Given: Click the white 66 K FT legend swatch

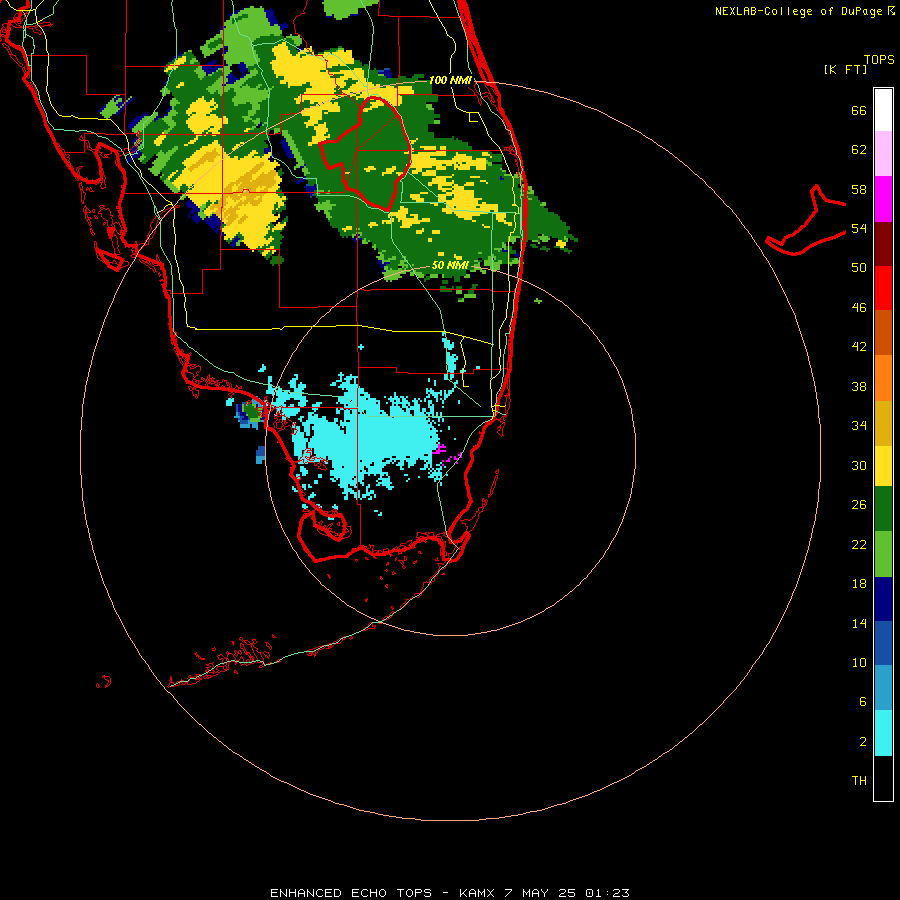Looking at the screenshot, I should (x=883, y=110).
